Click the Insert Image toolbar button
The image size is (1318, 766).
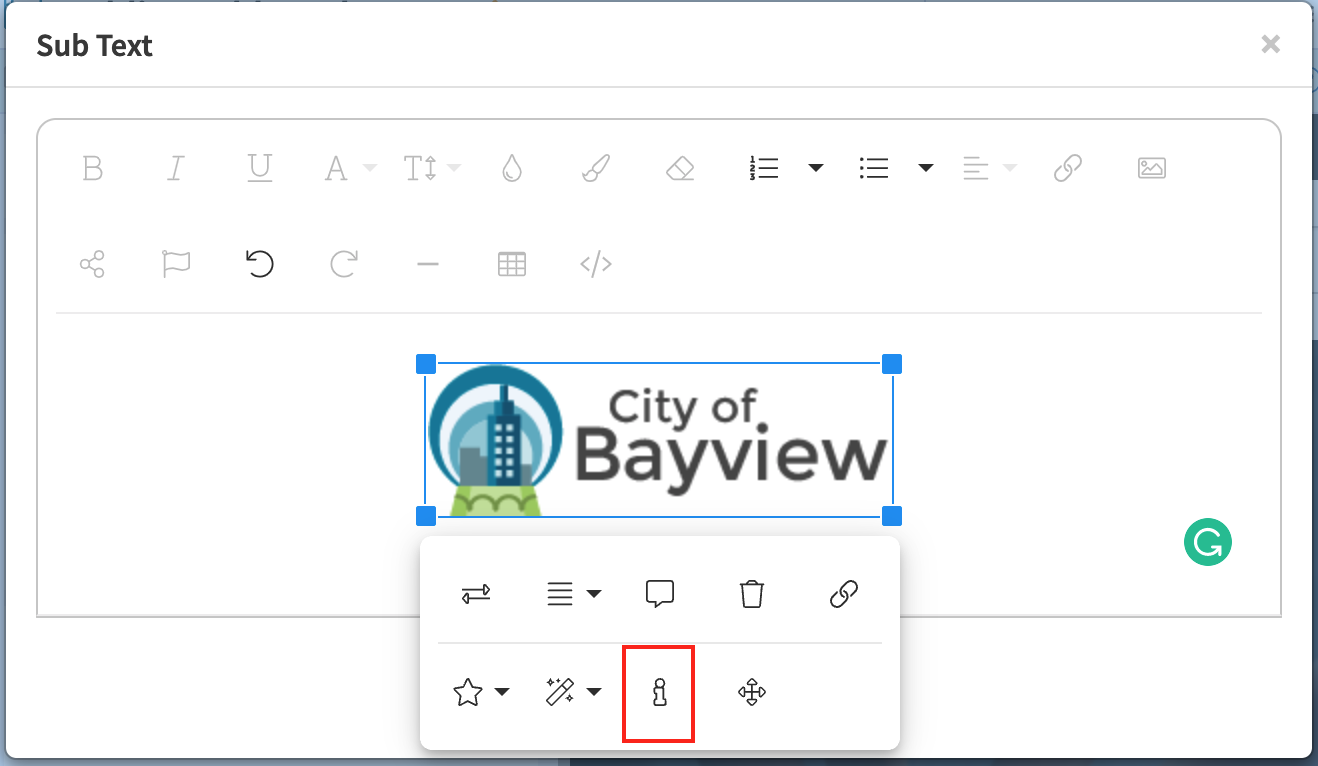[x=1152, y=168]
